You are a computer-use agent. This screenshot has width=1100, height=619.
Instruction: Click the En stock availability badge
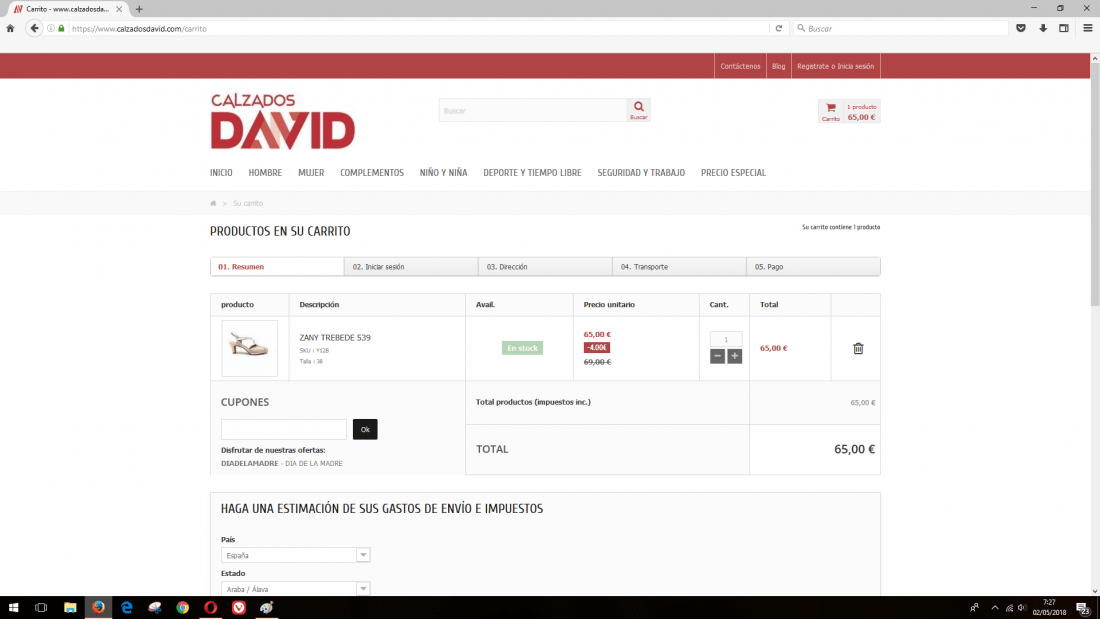(522, 348)
